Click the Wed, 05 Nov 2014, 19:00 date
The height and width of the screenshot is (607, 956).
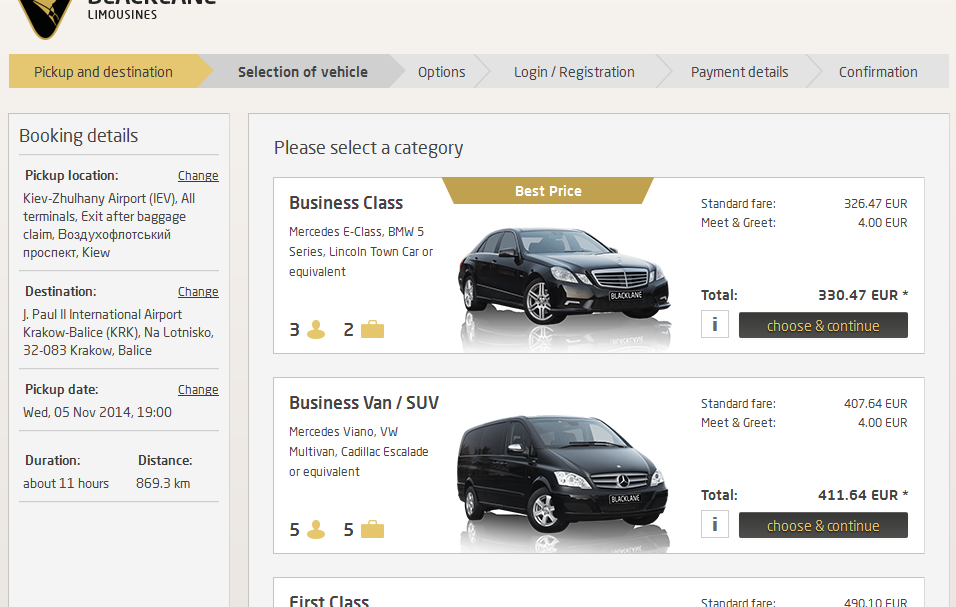pos(98,412)
